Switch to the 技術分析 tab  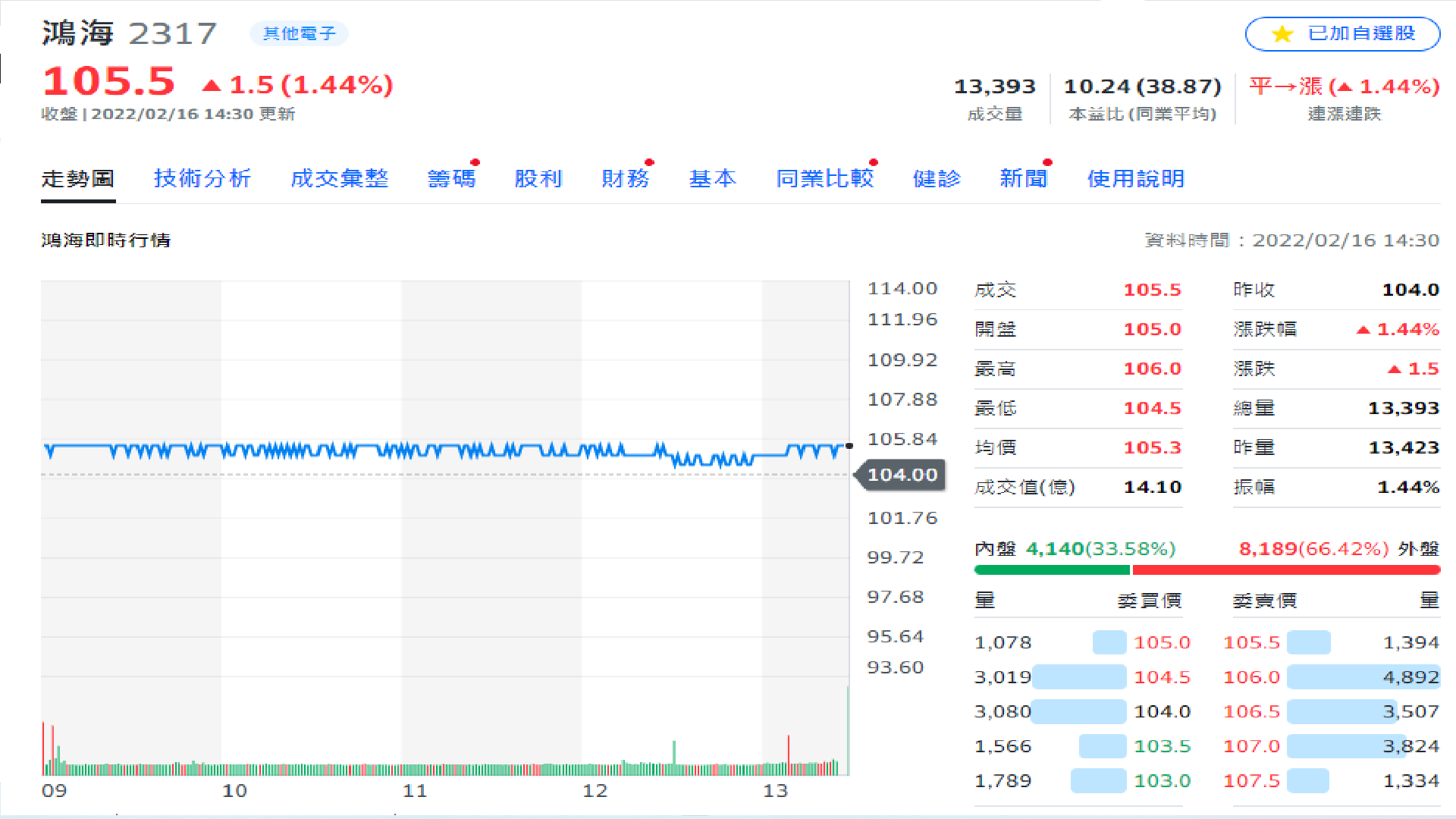pos(202,179)
